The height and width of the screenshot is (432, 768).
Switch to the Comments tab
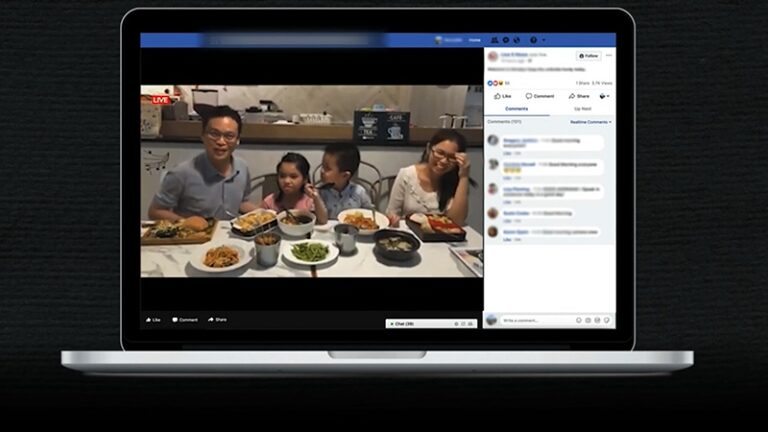point(517,109)
